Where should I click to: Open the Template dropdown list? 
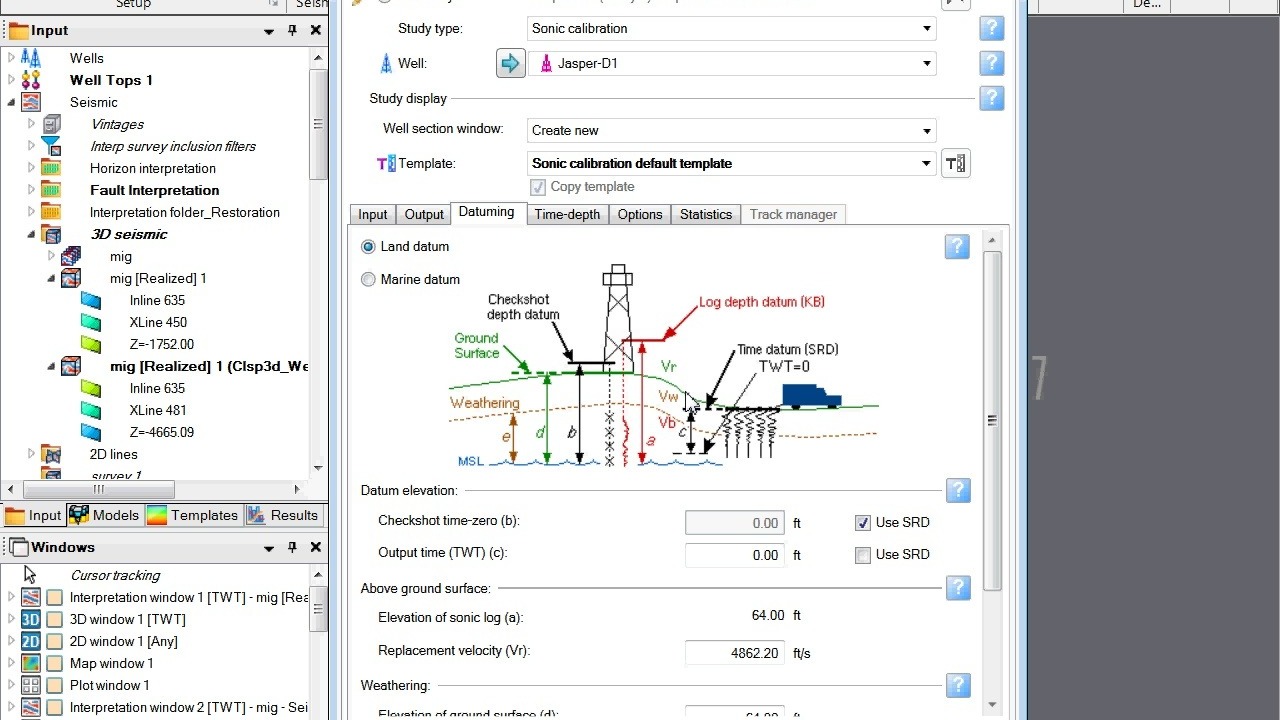point(927,163)
